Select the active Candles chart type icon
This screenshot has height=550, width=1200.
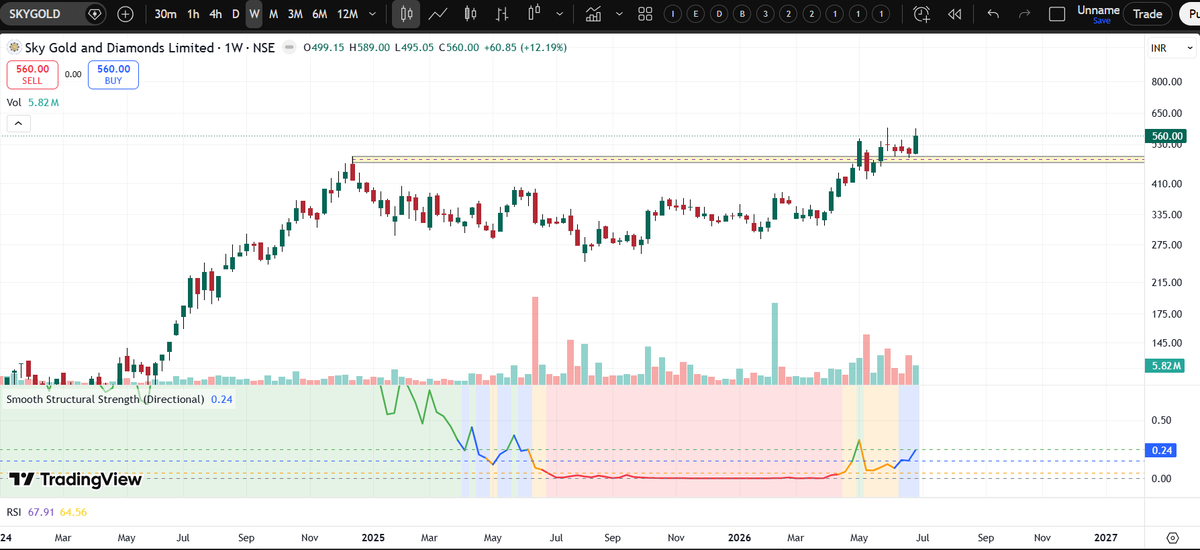pyautogui.click(x=405, y=14)
